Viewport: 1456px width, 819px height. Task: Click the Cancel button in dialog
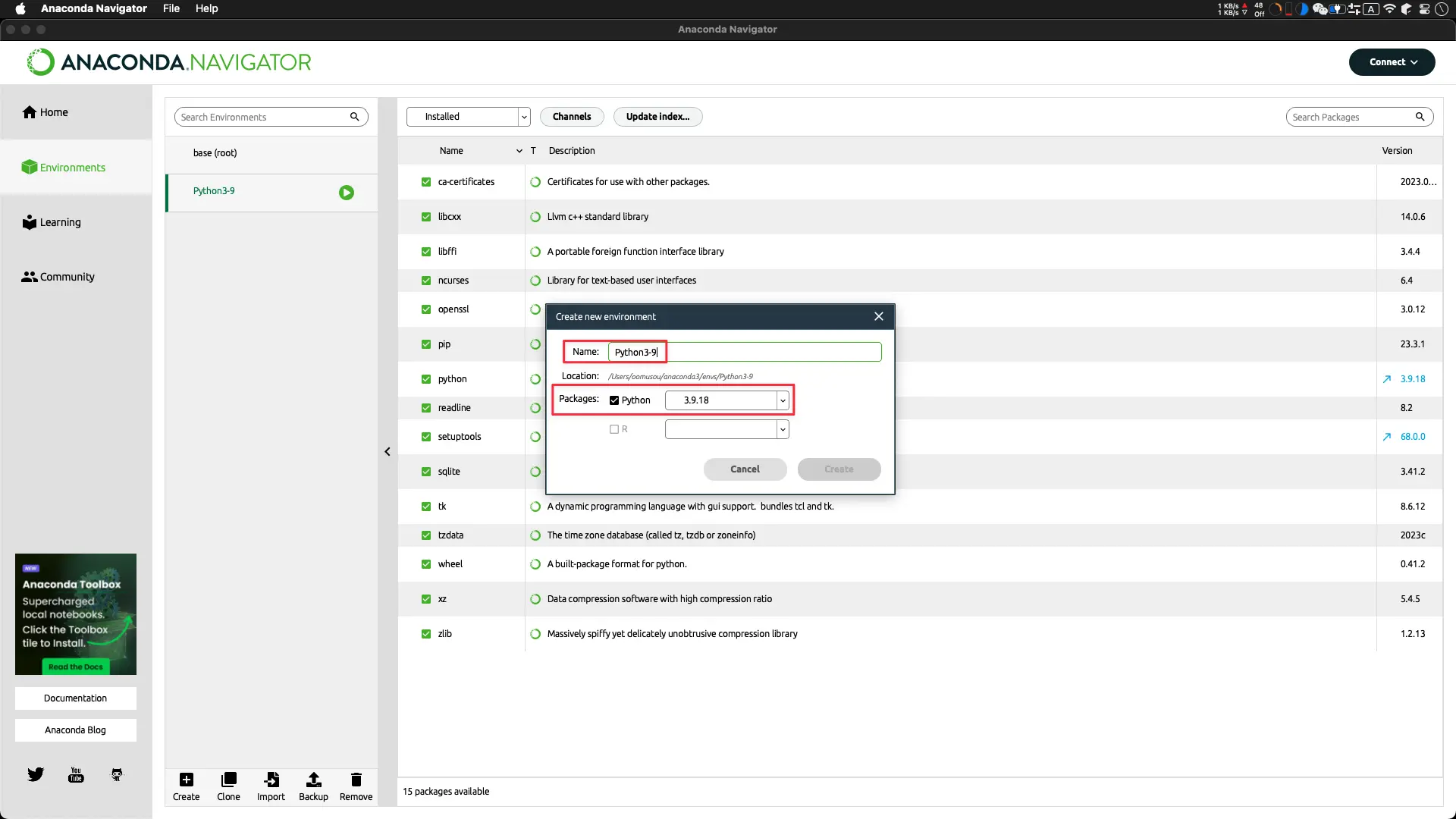click(x=744, y=469)
